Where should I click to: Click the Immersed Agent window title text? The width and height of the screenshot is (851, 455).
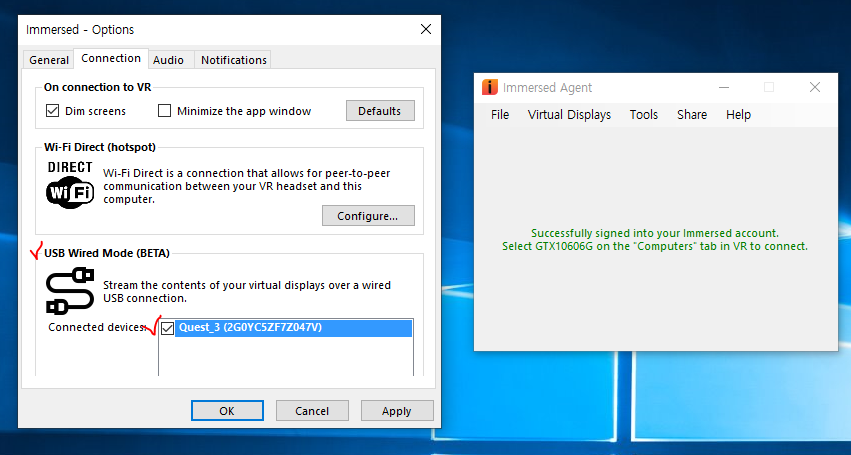[547, 87]
